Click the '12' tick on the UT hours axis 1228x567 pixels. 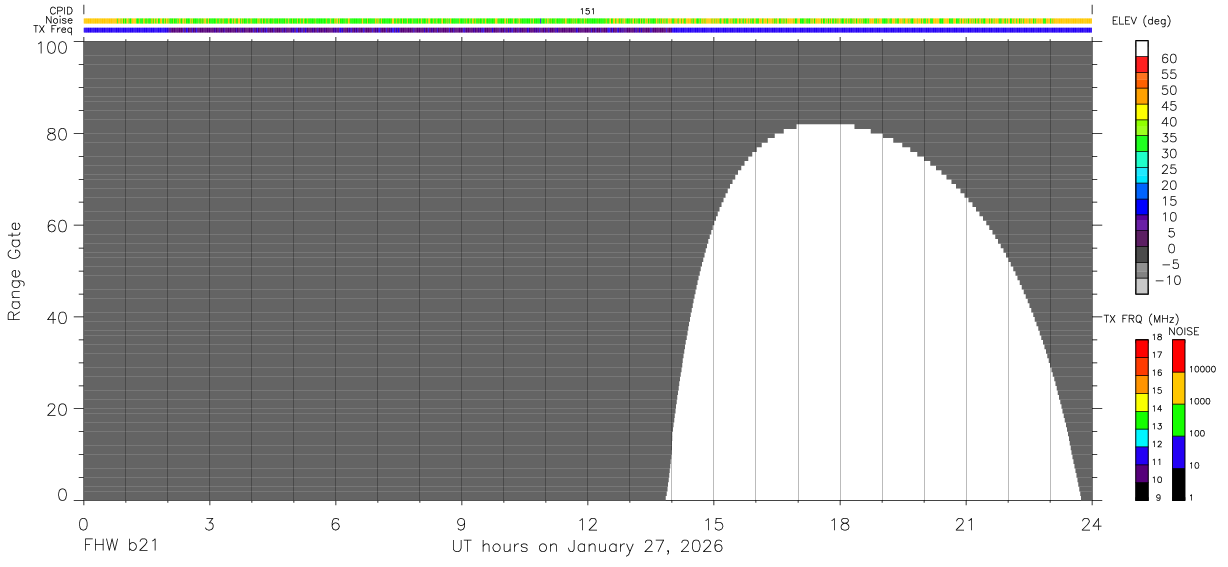[x=588, y=524]
